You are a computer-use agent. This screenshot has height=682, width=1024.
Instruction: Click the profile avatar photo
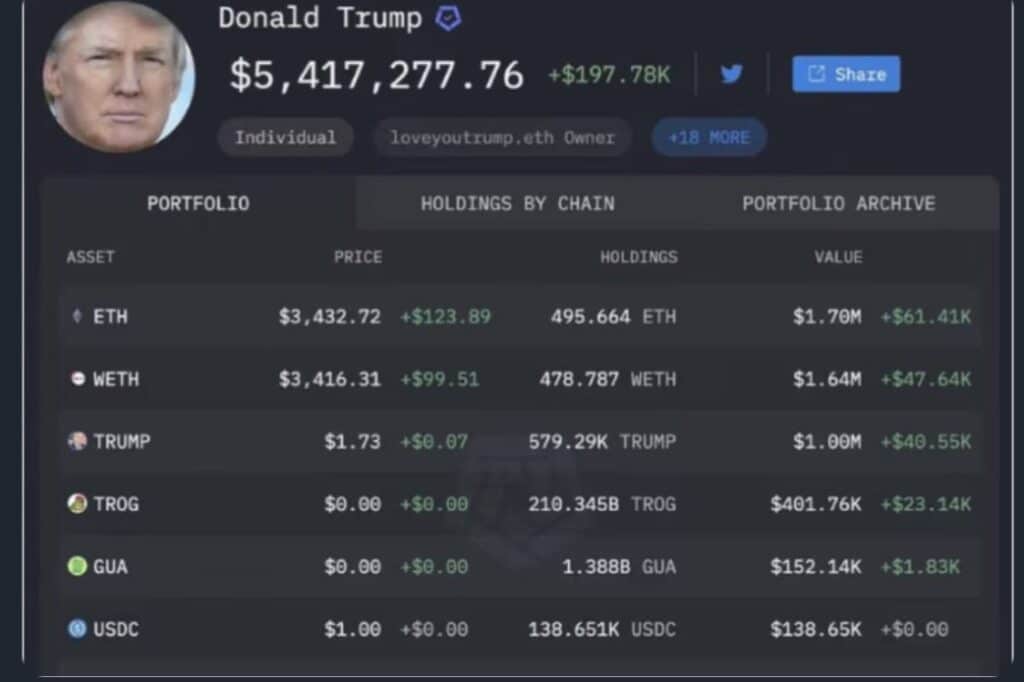tap(119, 76)
